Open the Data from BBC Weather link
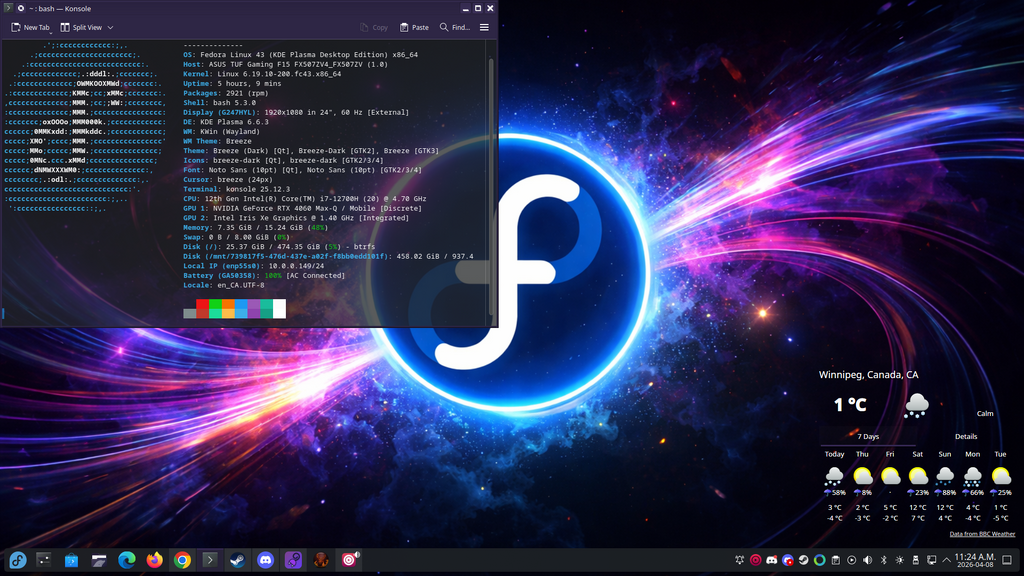This screenshot has height=576, width=1024. click(x=982, y=534)
